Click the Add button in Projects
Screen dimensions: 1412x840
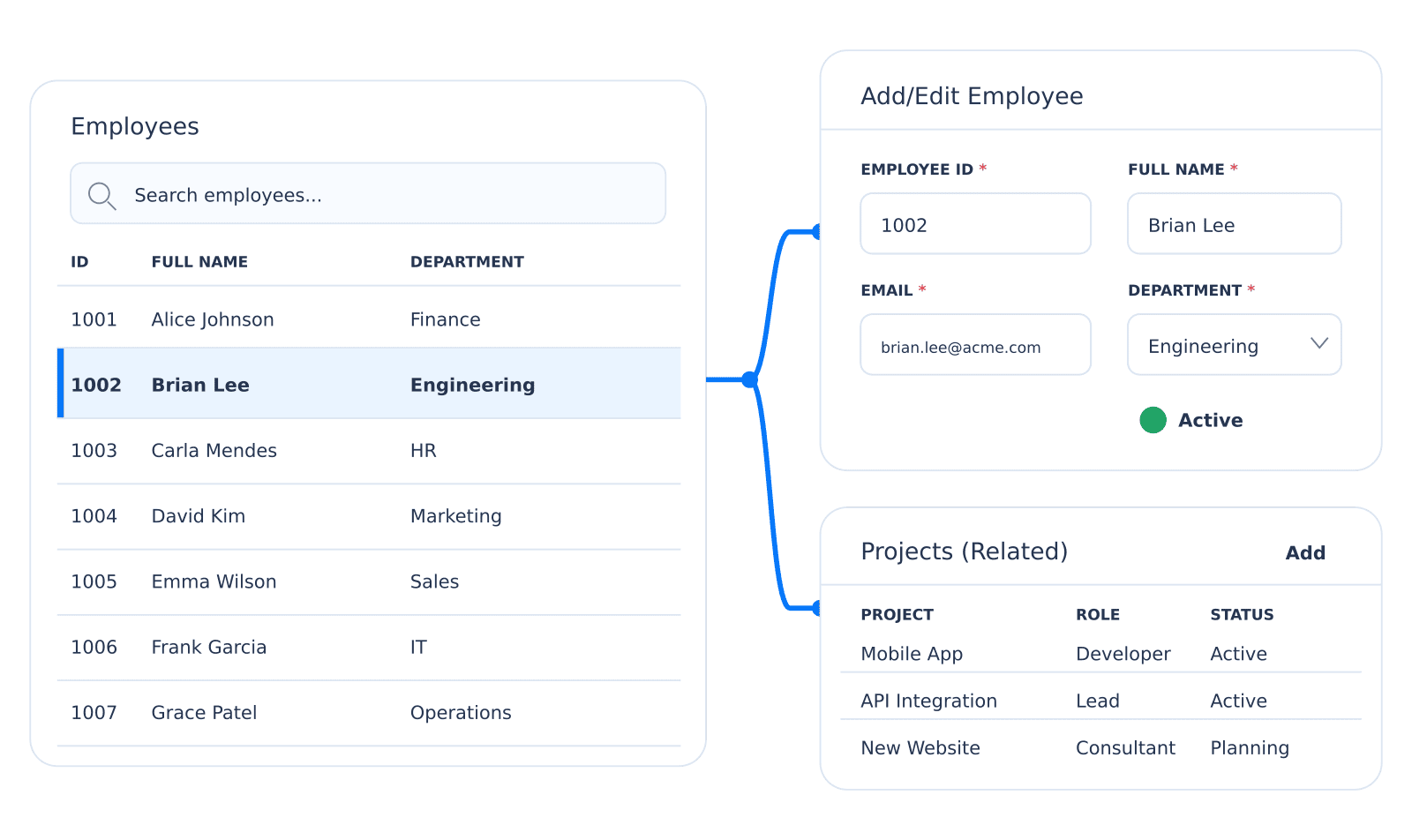click(1305, 553)
